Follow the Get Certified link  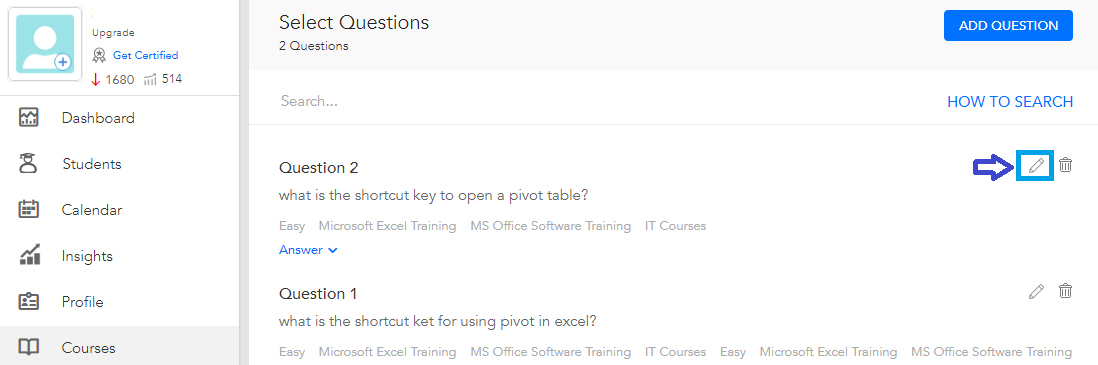pyautogui.click(x=146, y=55)
